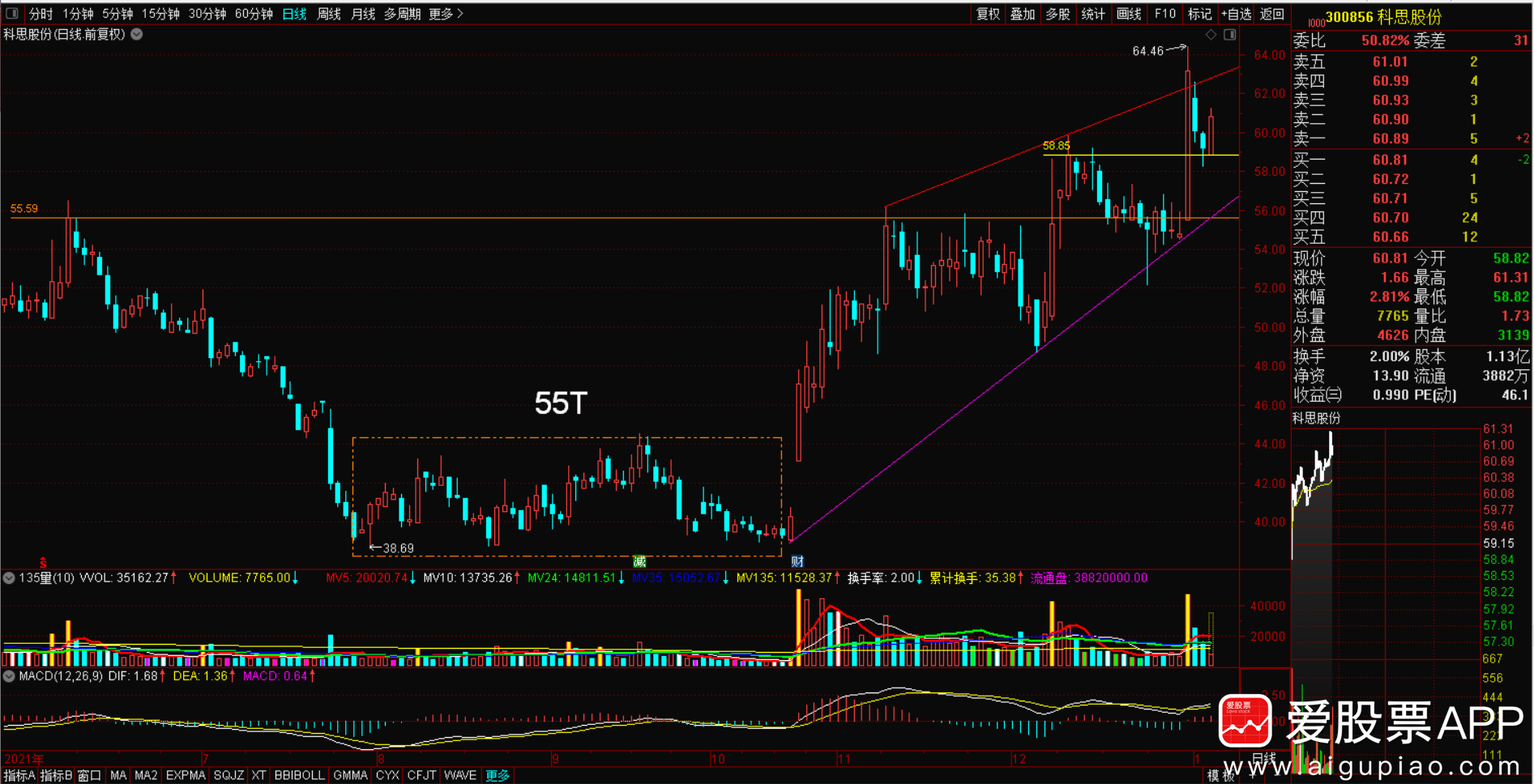Screen dimensions: 1534x784
Task: Click the green 减 marker below the chart
Action: [639, 561]
